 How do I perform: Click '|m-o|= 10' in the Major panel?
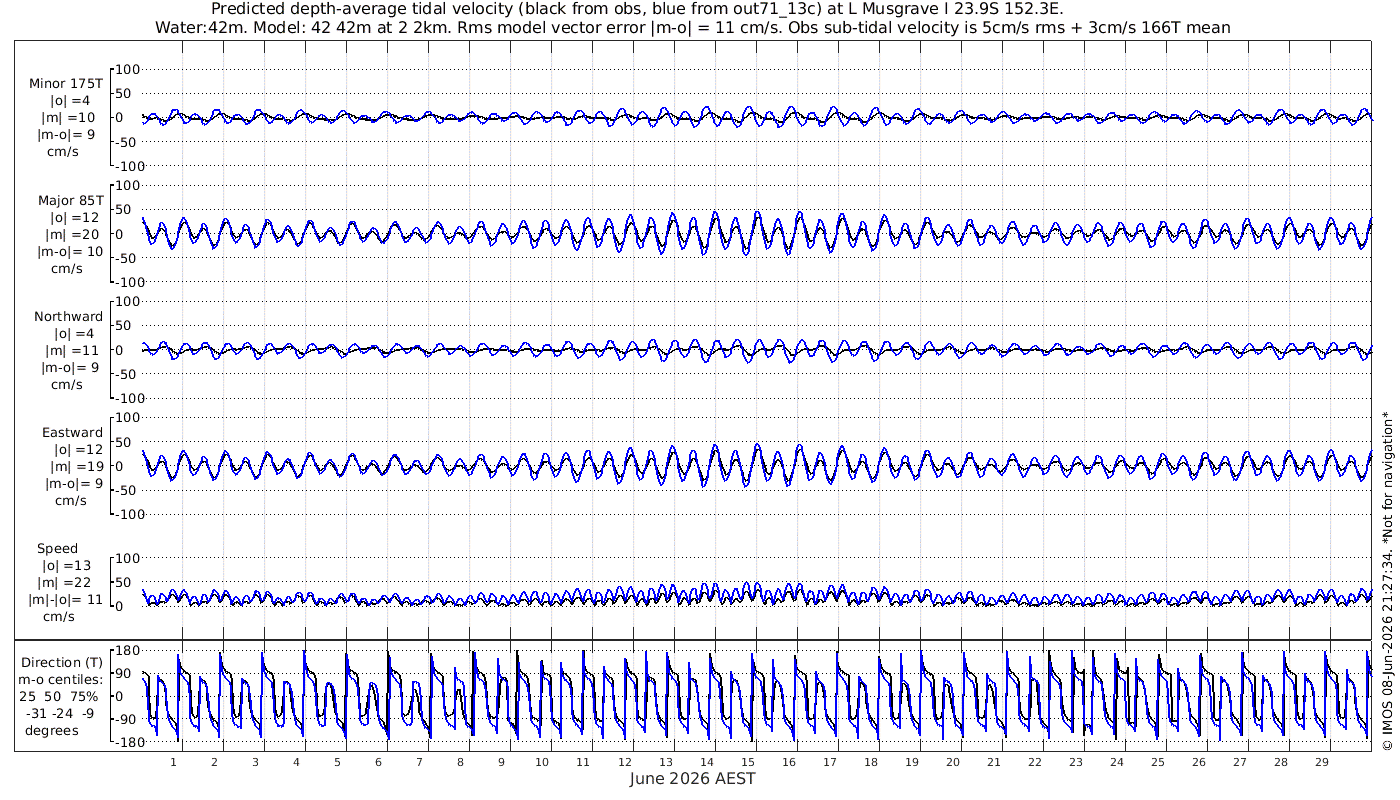coord(68,251)
